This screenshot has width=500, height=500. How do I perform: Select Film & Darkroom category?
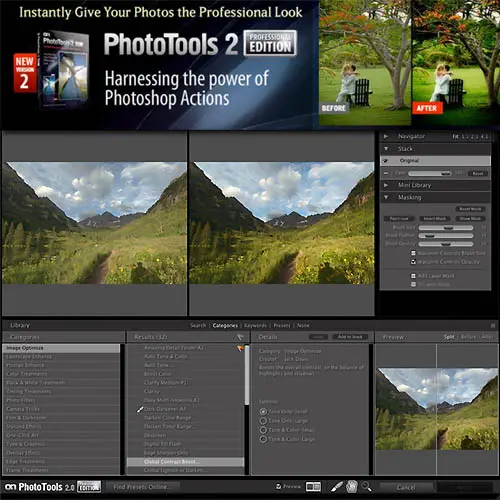coord(61,418)
